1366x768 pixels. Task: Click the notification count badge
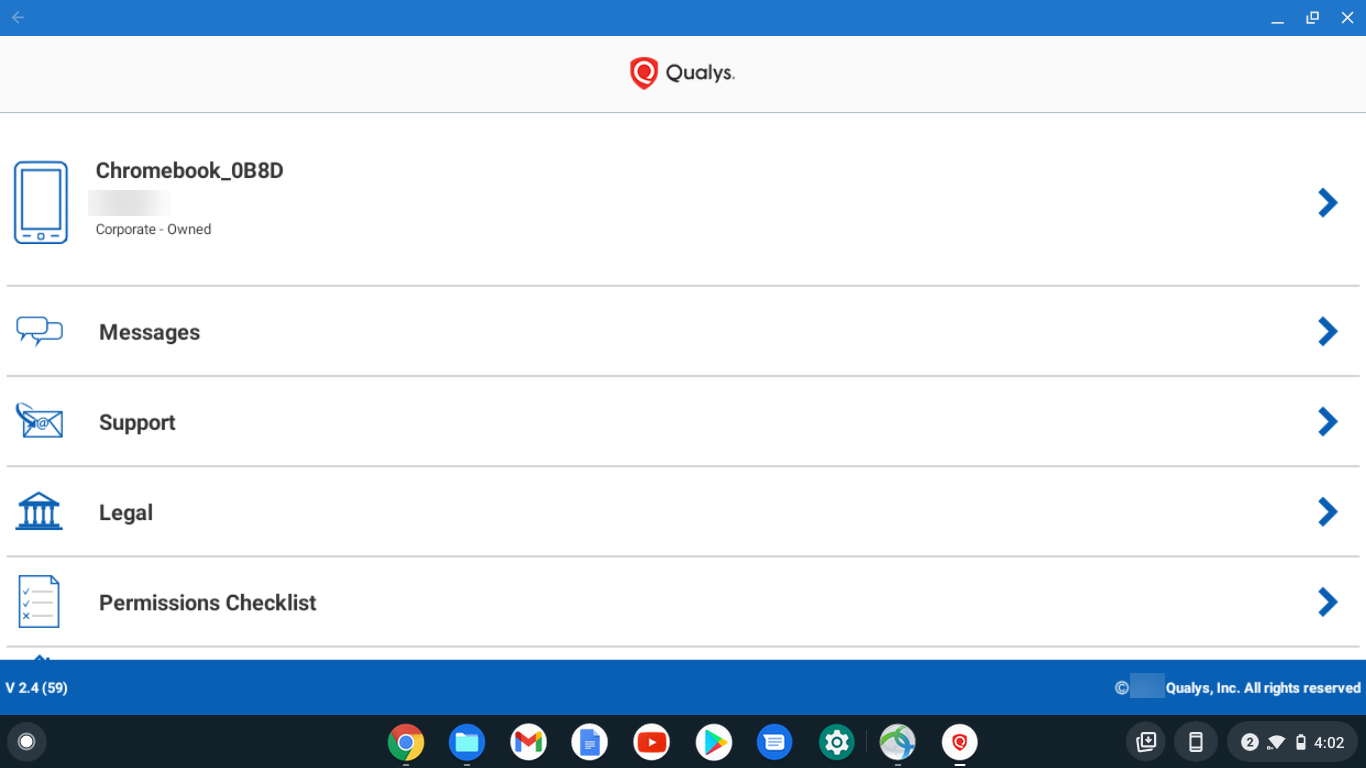pyautogui.click(x=1249, y=742)
